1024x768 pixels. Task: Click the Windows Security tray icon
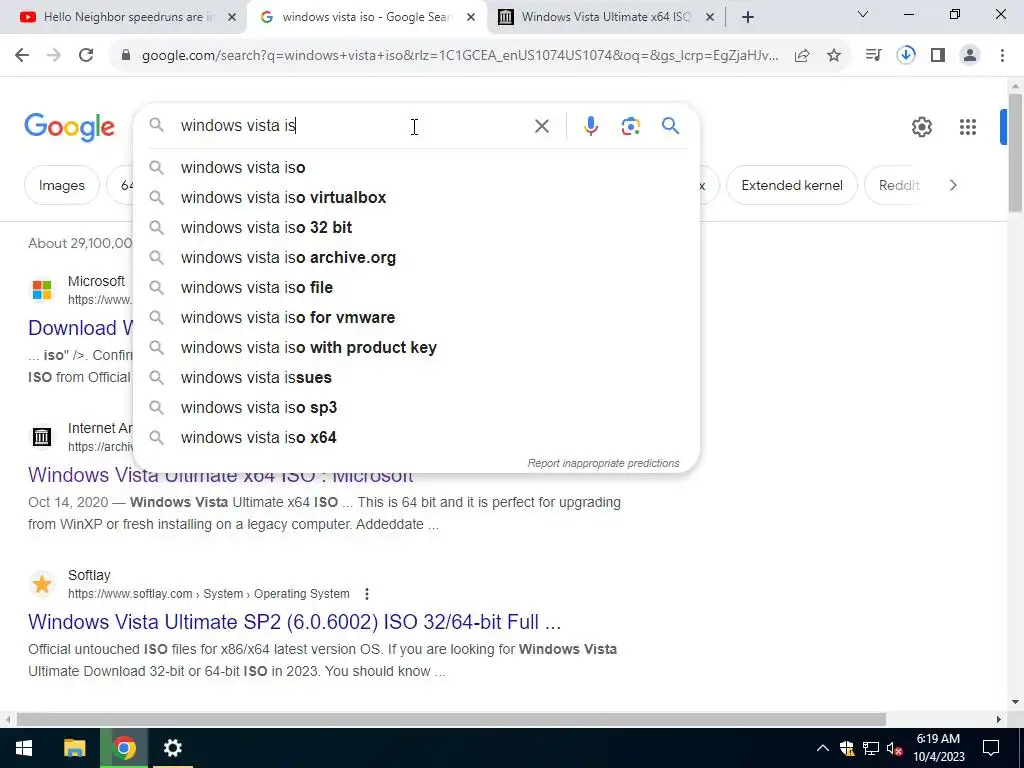pyautogui.click(x=847, y=748)
